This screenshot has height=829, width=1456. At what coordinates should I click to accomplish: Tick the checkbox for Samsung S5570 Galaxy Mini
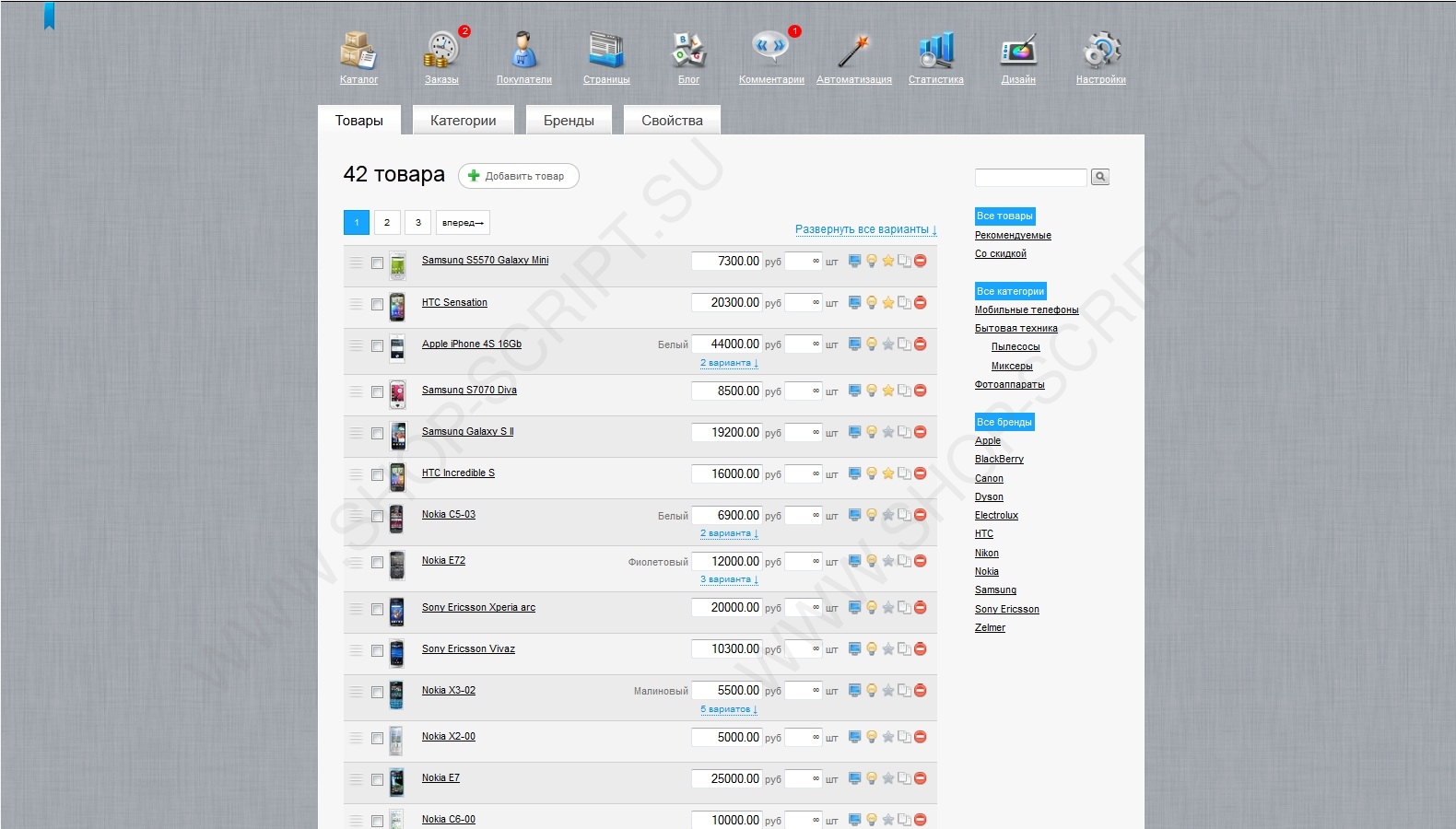[377, 263]
